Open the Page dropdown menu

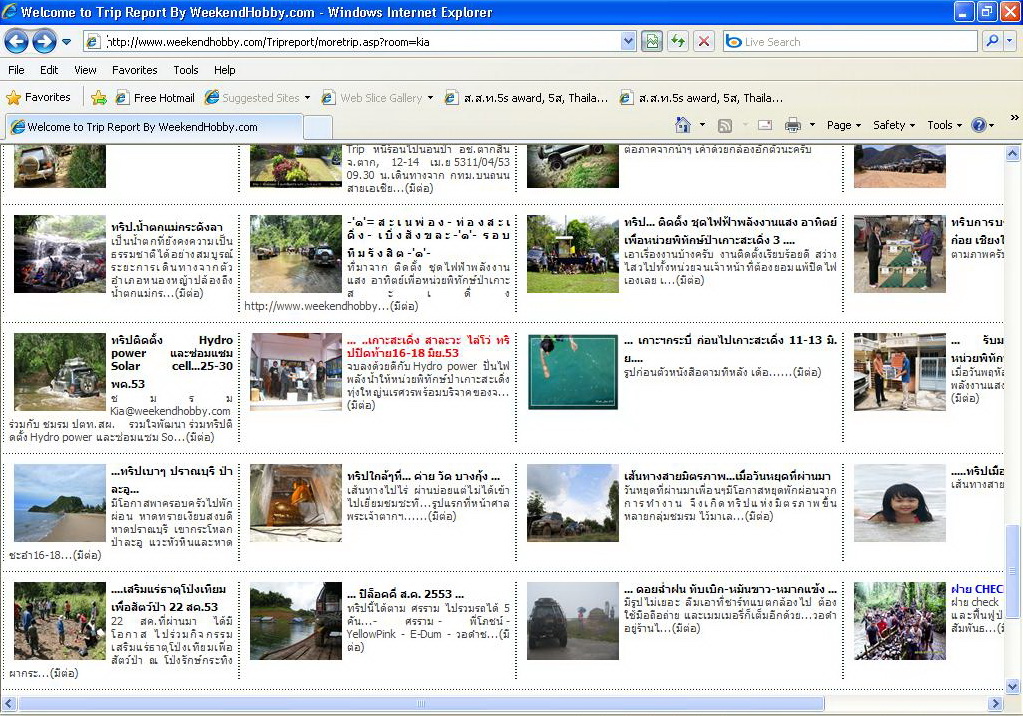[844, 125]
